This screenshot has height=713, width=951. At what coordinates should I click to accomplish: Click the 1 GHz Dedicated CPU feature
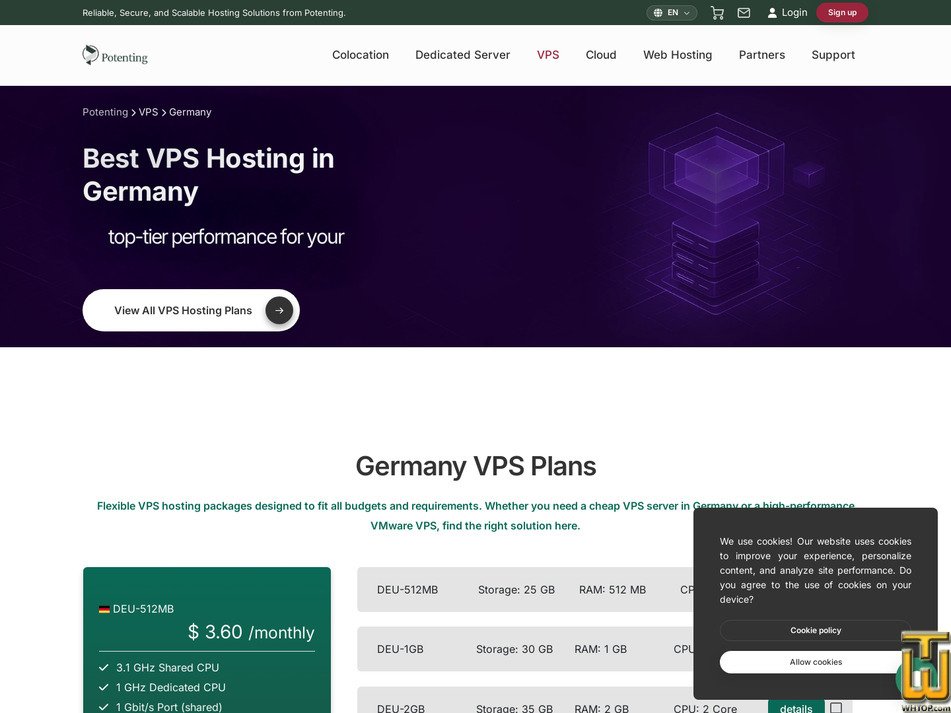pos(170,688)
